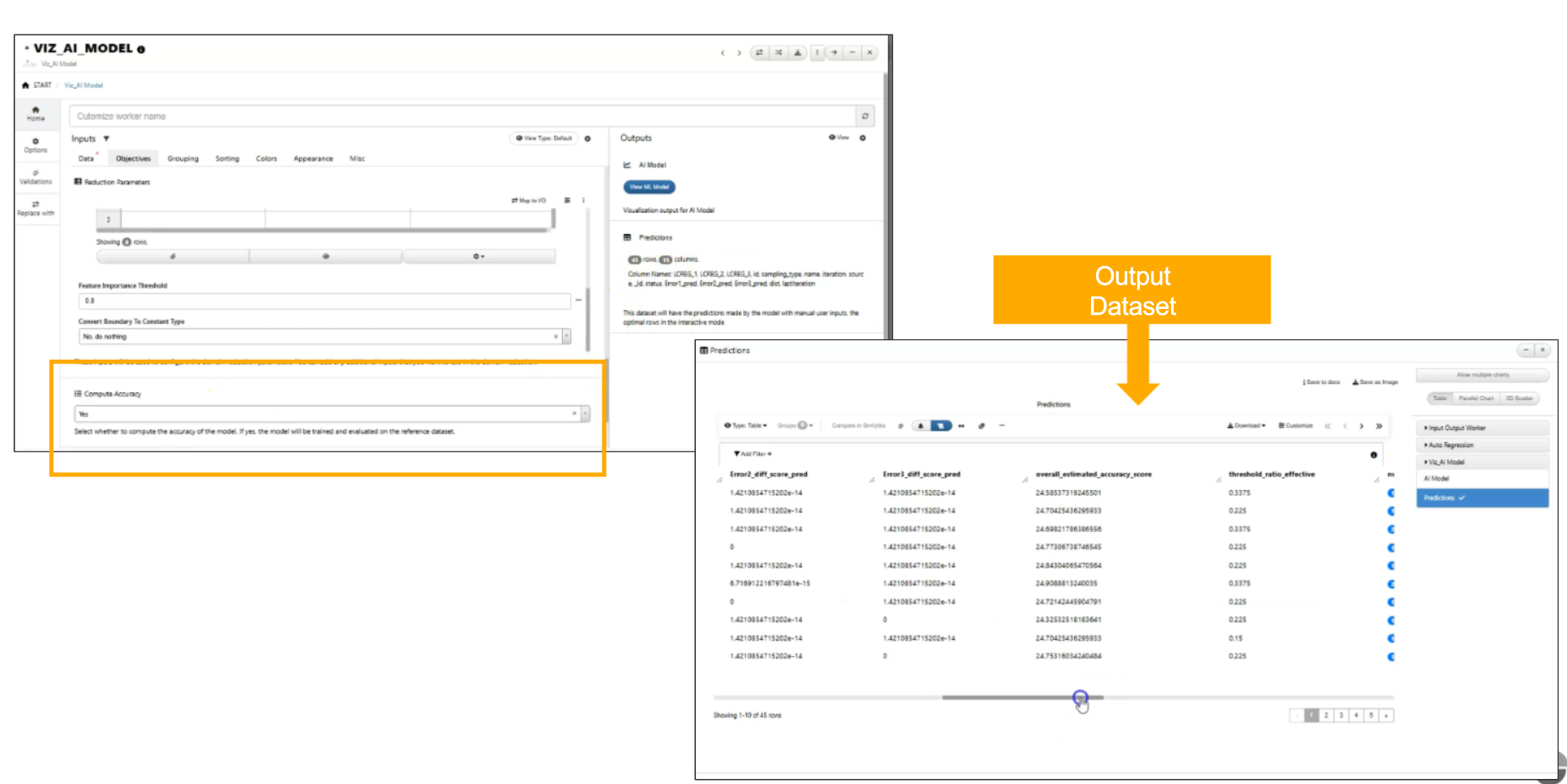Screen dimensions: 1567x784
Task: Open the Options gear in left sidebar
Action: click(x=35, y=145)
